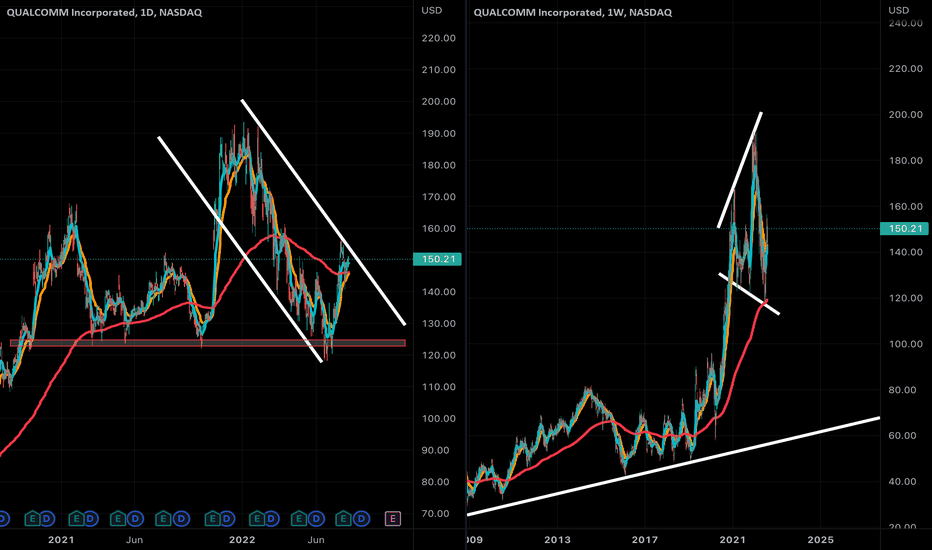The width and height of the screenshot is (932, 550).
Task: Click the 180.00 label on weekly price axis
Action: point(905,161)
